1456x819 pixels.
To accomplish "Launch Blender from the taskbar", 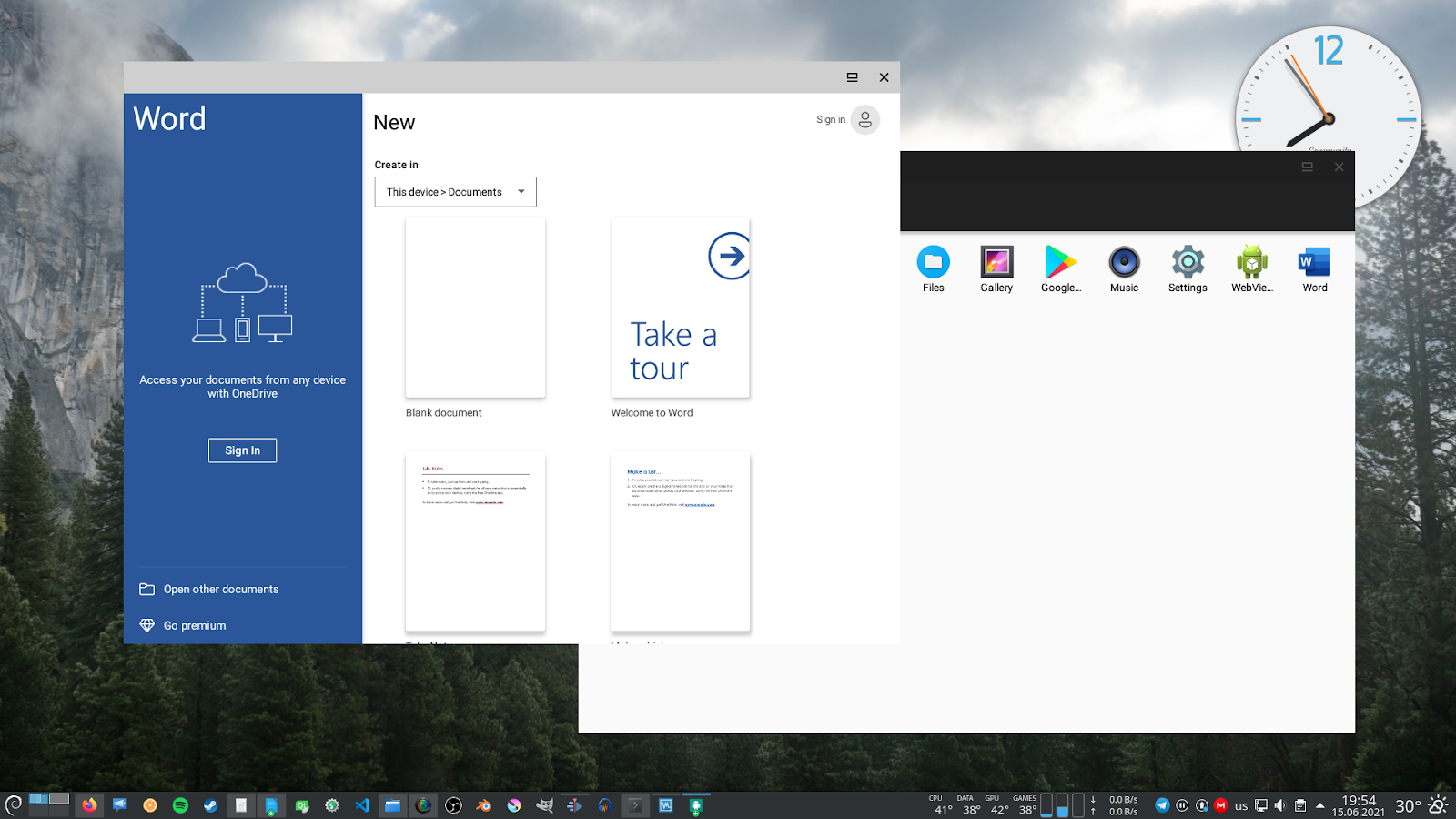I will [x=483, y=805].
